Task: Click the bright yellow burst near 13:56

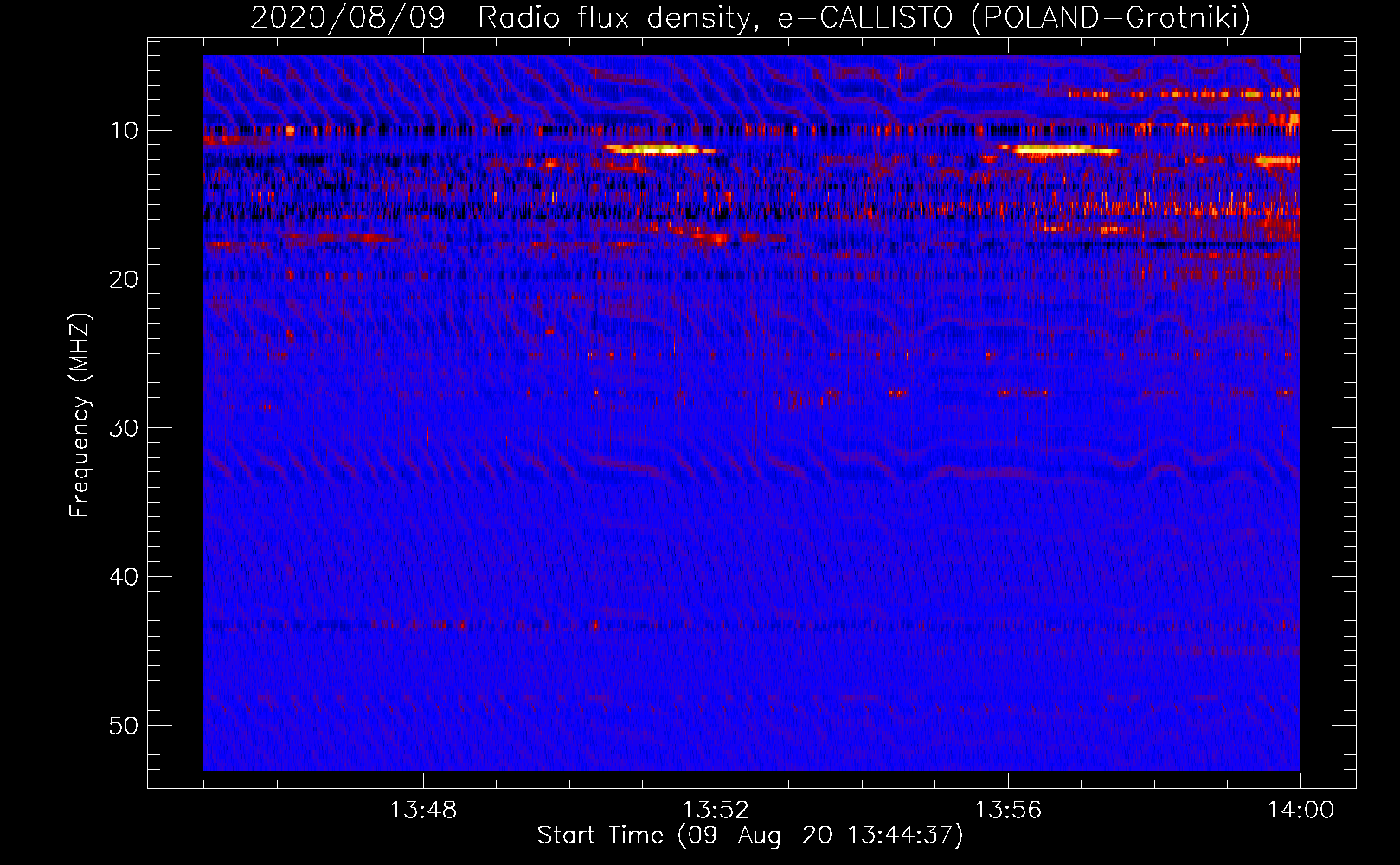Action: click(1060, 150)
